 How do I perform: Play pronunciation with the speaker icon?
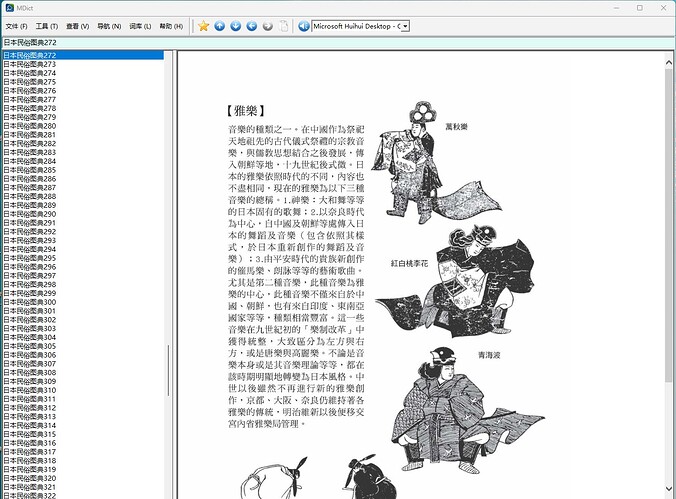(304, 26)
